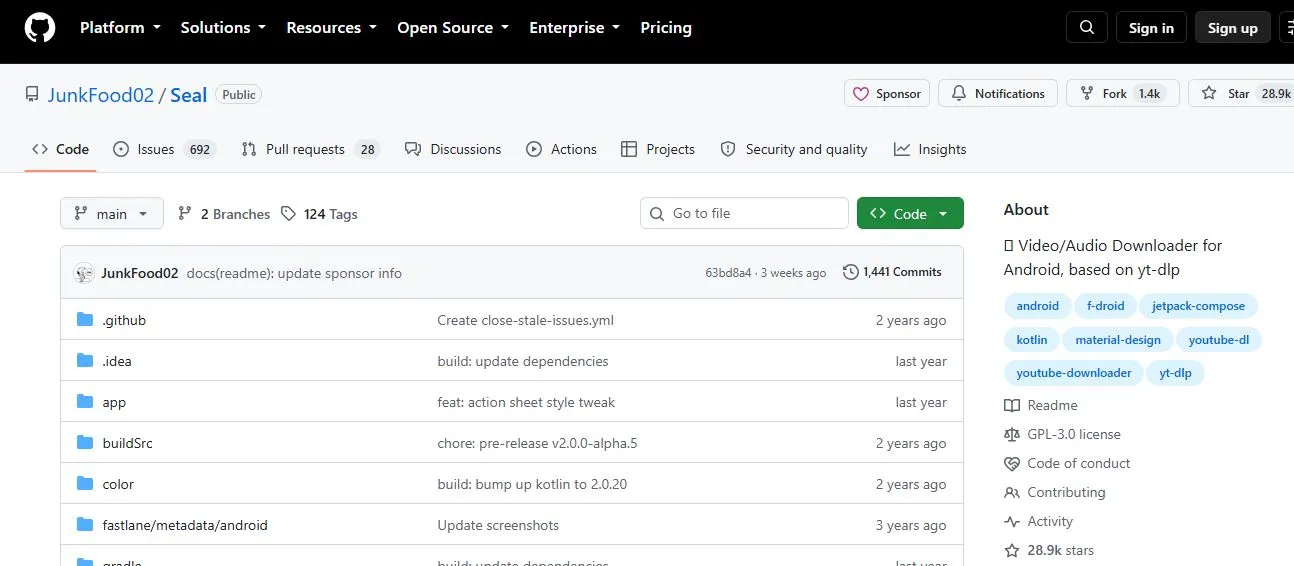
Task: Open commit hash 63bd8a4
Action: click(x=728, y=272)
